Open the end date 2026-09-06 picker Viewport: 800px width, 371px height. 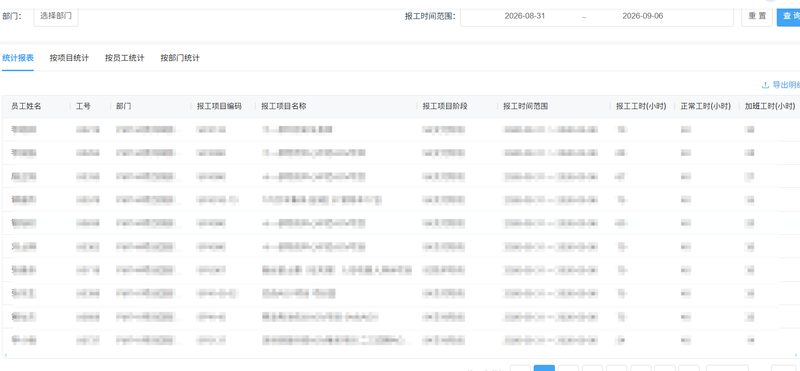(642, 16)
